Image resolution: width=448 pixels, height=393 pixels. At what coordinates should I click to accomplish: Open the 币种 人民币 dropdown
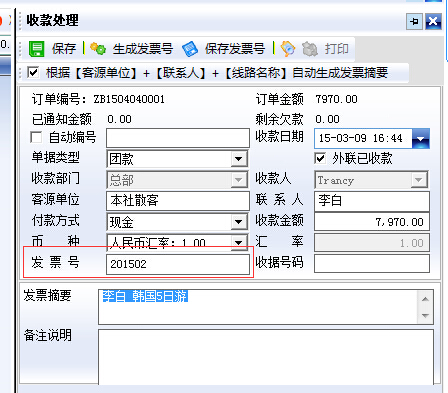239,243
